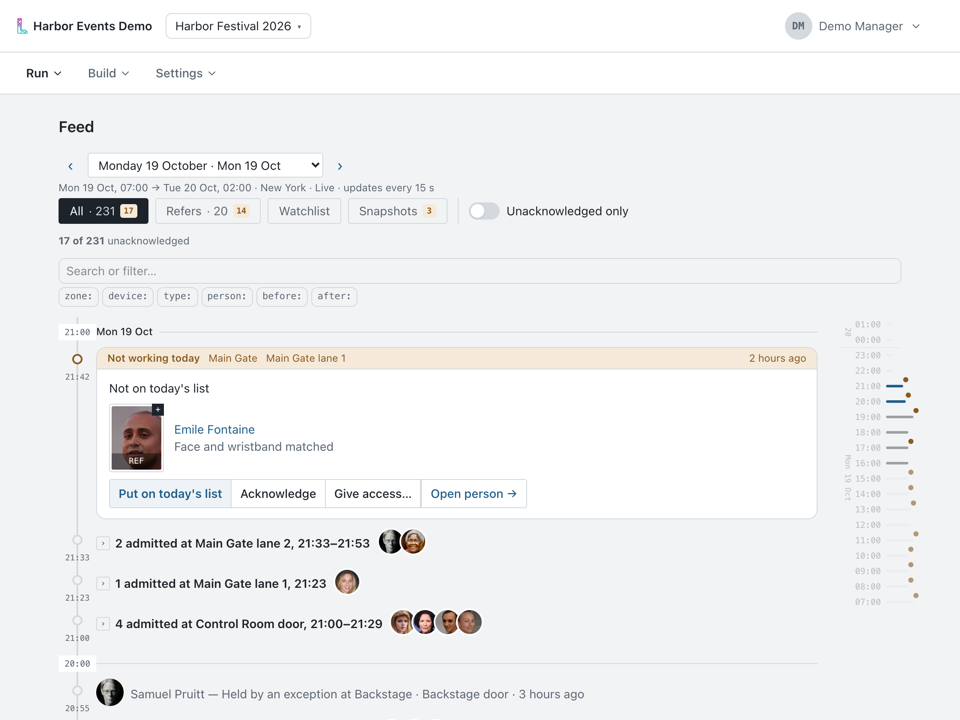Click first avatar in Main Gate lane 2 row

(390, 542)
